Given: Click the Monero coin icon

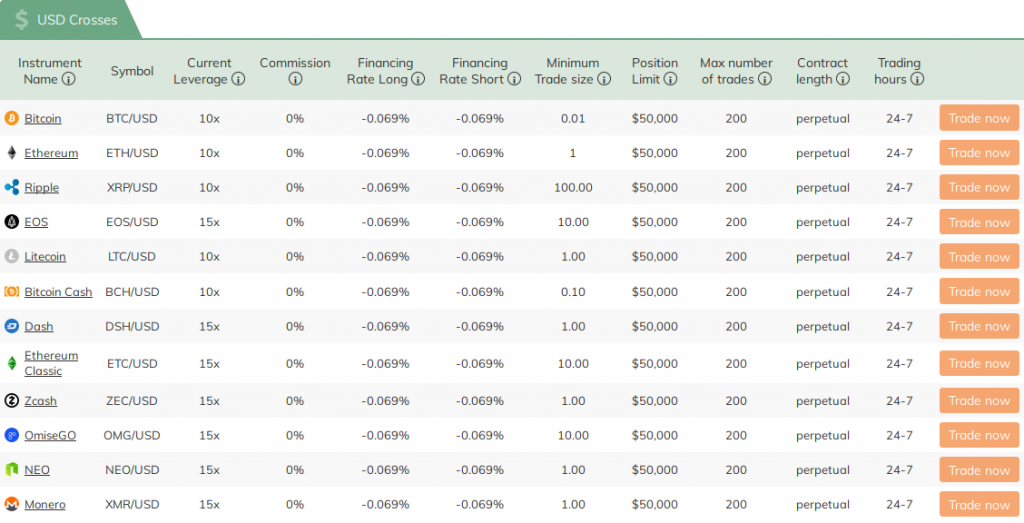Looking at the screenshot, I should (12, 505).
